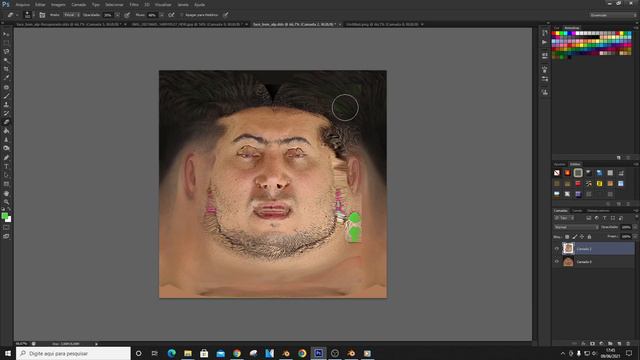This screenshot has height=360, width=640.
Task: Select the Clone Stamp tool
Action: coord(6,105)
